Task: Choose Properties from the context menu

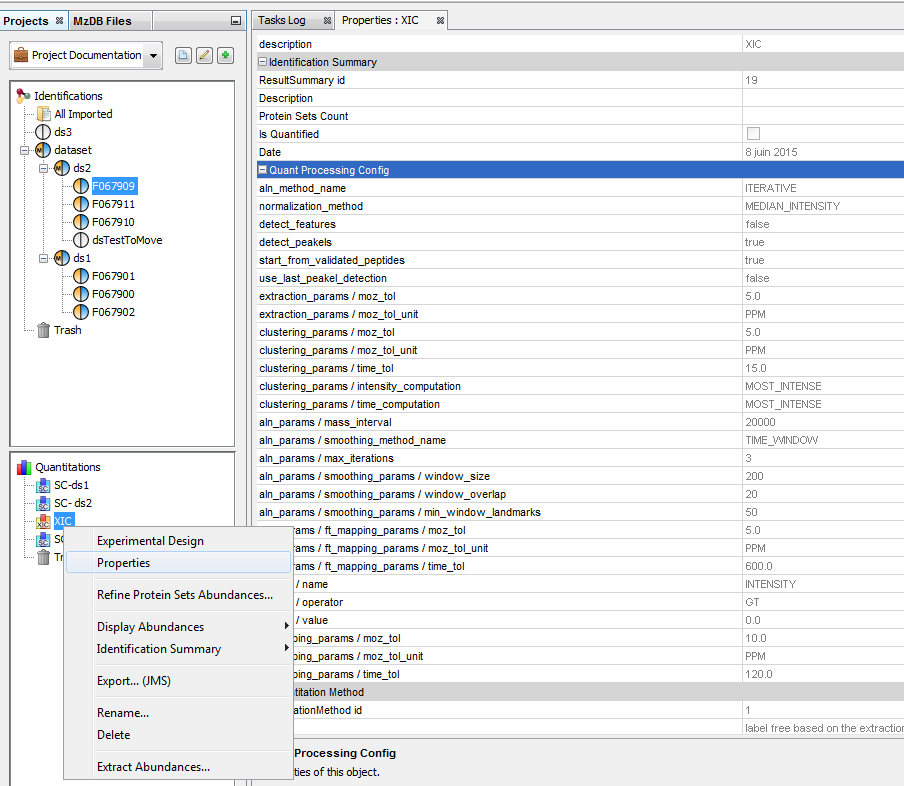Action: click(x=123, y=563)
